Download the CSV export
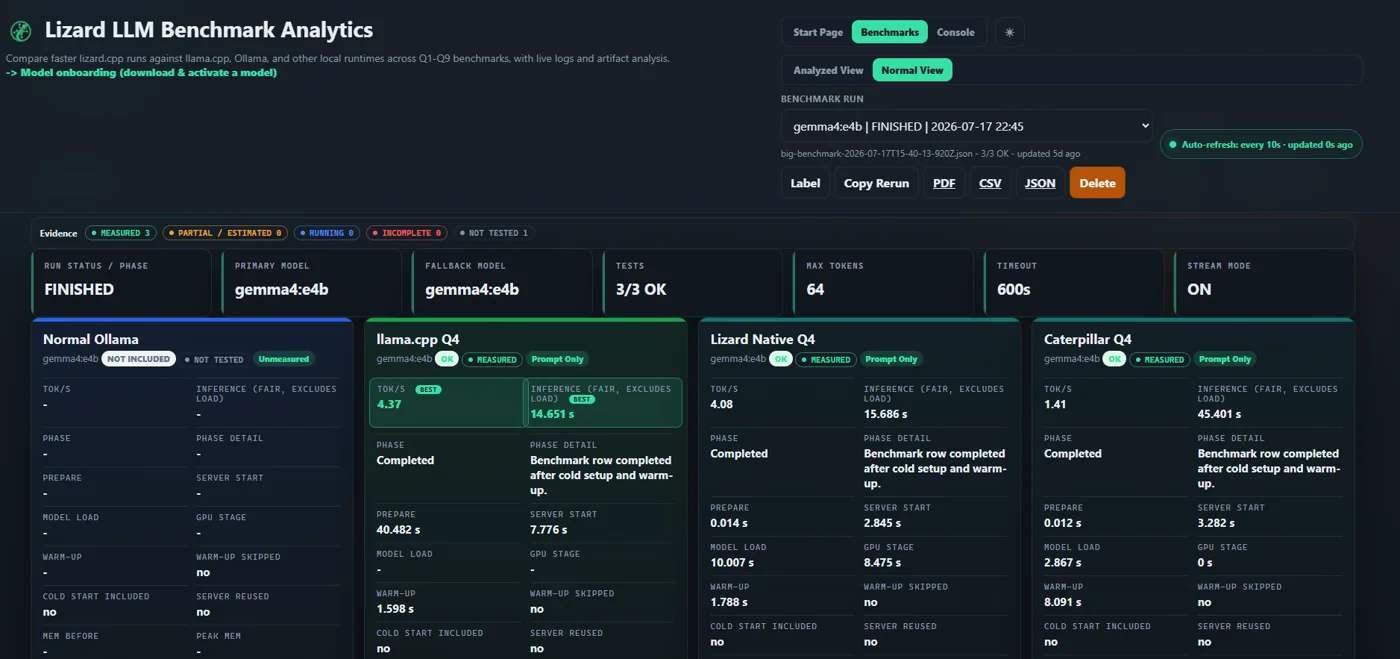Viewport: 1400px width, 659px height. pos(990,183)
